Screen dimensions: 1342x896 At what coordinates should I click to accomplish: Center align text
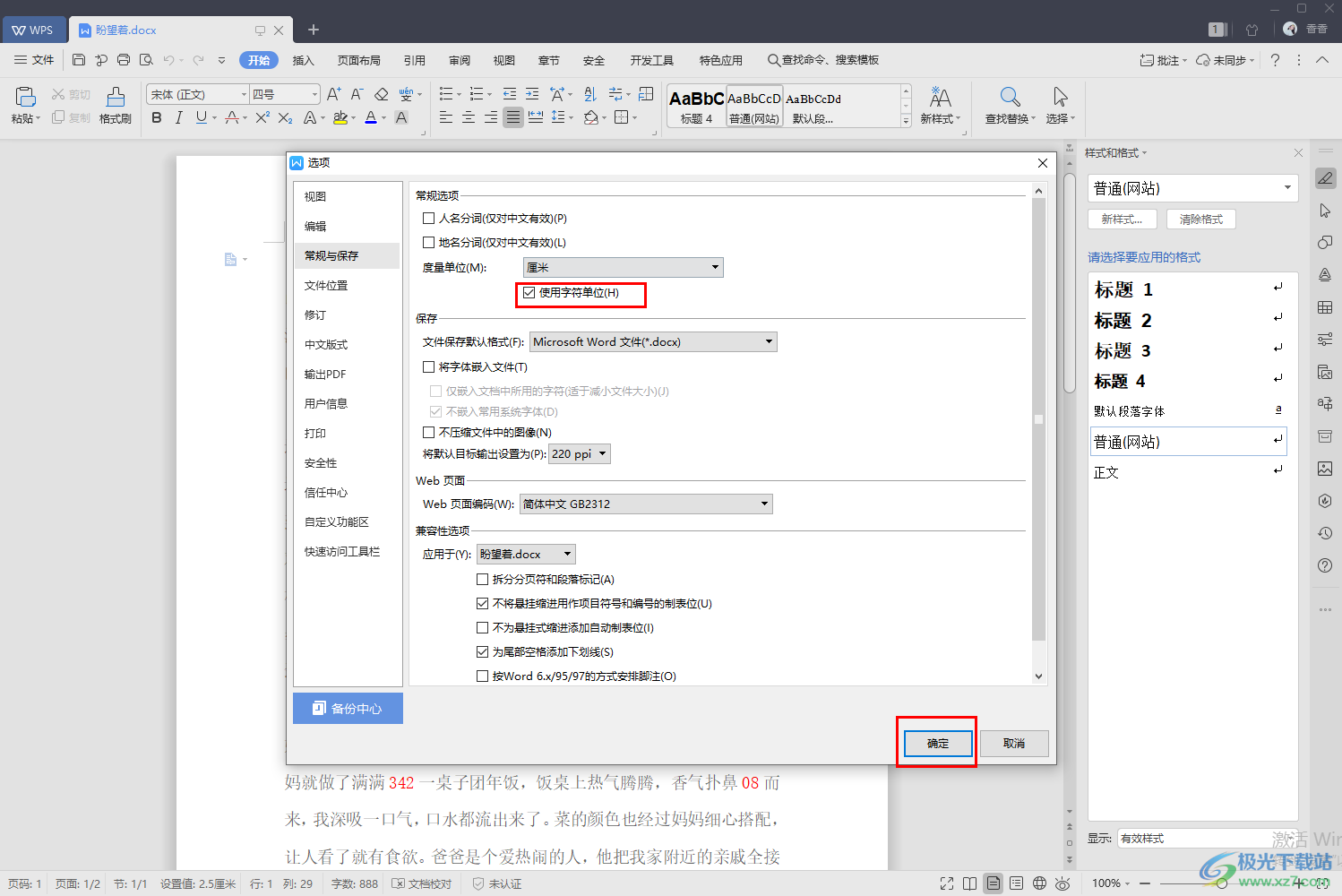click(469, 117)
